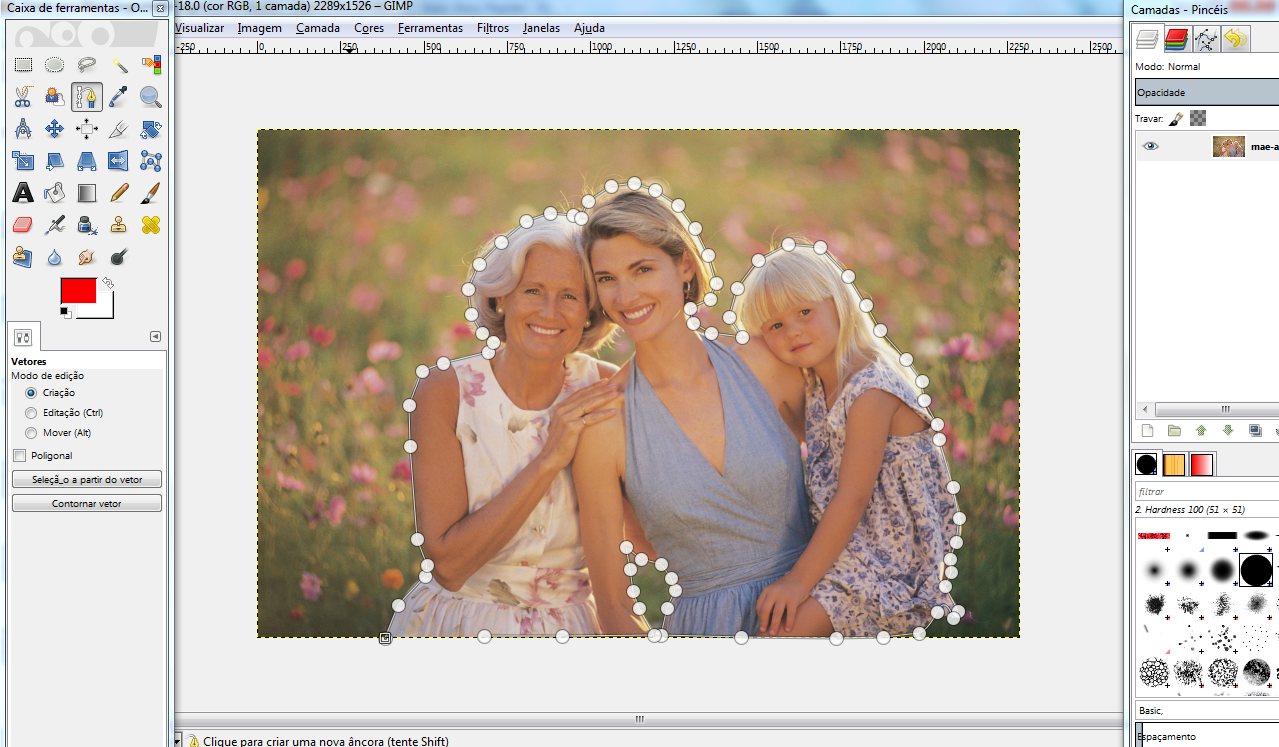Viewport: 1279px width, 747px height.
Task: Choose the Eraser tool
Action: tap(22, 224)
